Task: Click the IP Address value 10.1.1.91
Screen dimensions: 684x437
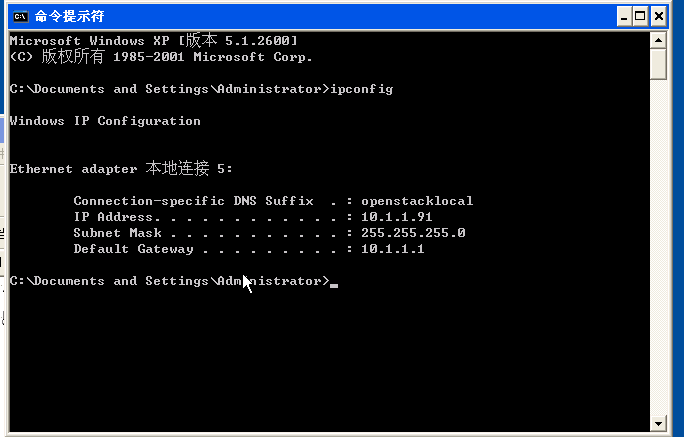Action: coord(397,217)
